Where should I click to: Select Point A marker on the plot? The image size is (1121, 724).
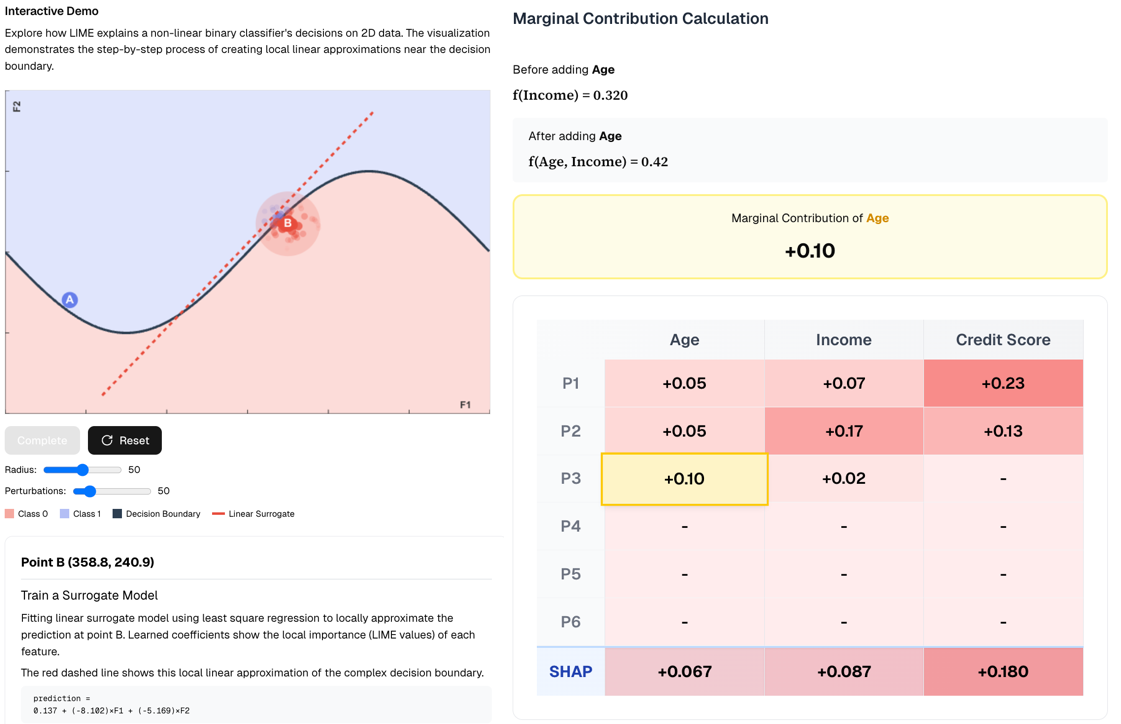[x=69, y=298]
